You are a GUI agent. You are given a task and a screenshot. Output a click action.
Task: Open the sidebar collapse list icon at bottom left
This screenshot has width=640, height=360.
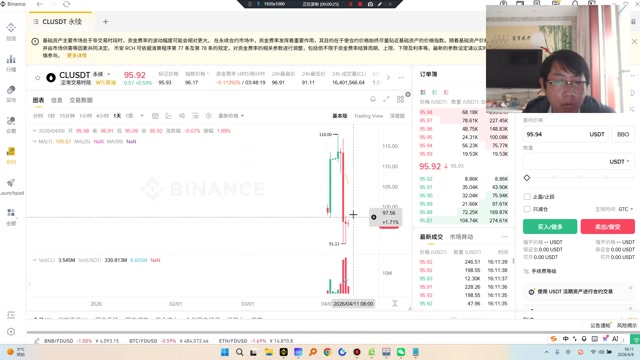pos(11,315)
